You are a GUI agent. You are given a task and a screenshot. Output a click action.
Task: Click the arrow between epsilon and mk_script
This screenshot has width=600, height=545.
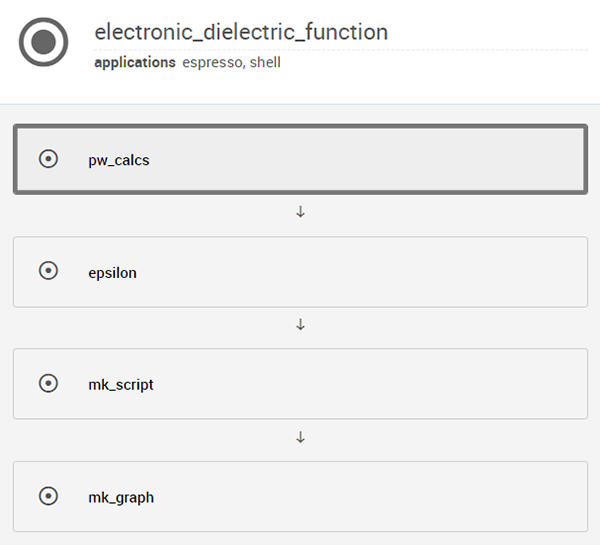(x=300, y=325)
